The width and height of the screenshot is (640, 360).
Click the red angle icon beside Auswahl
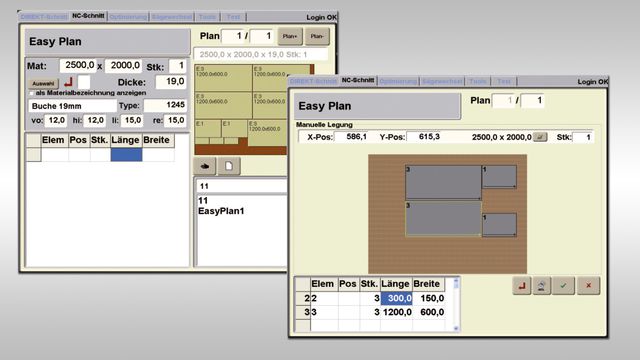pos(69,82)
